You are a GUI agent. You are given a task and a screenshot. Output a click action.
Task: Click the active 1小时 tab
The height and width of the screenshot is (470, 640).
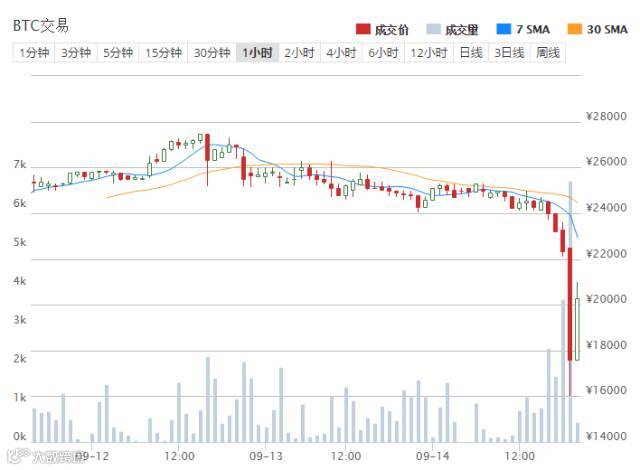point(257,53)
